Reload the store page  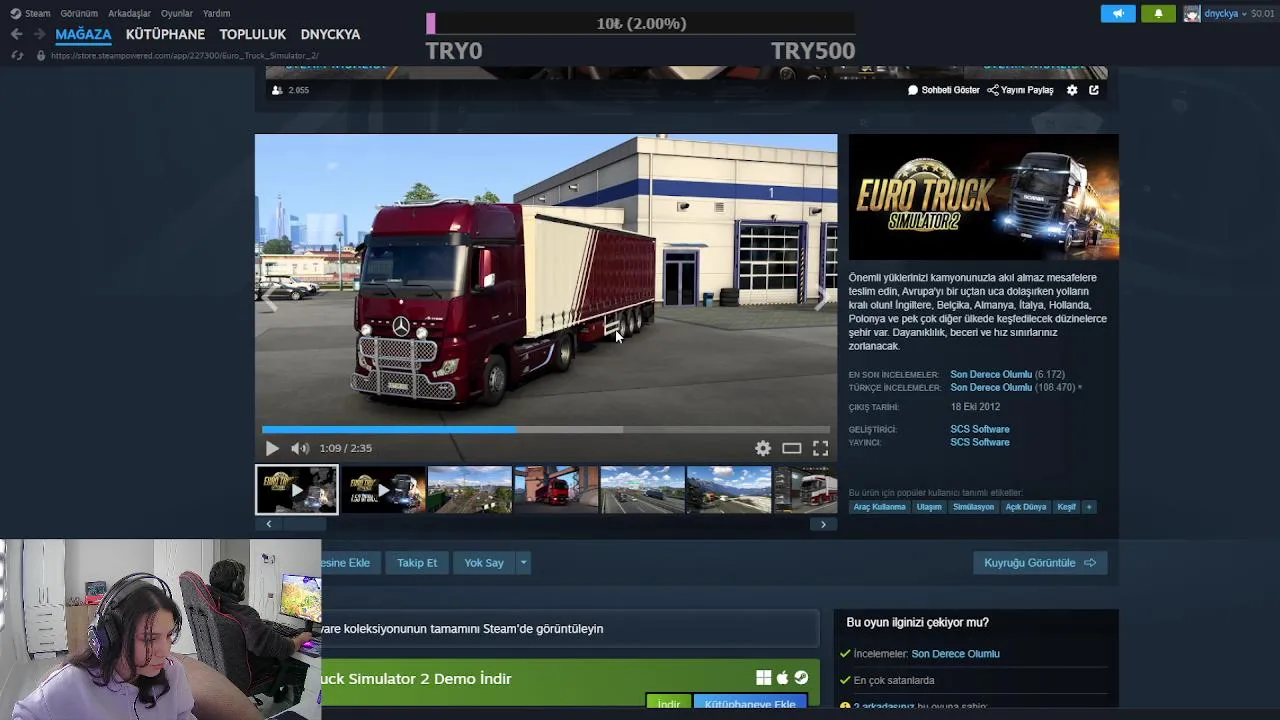[x=17, y=55]
